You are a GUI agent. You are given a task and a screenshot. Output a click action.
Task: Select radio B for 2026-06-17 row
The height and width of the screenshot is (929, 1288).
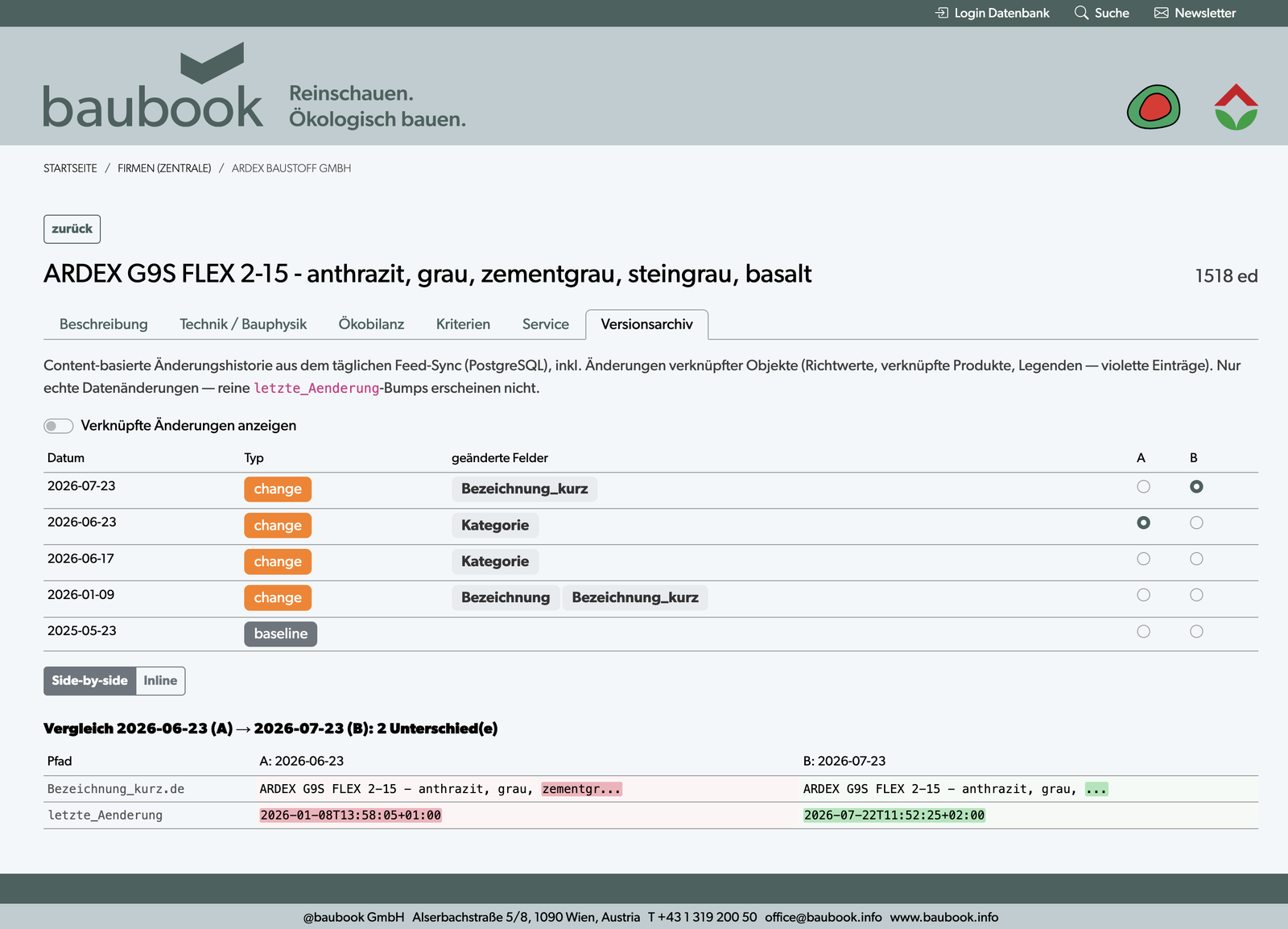click(x=1196, y=559)
